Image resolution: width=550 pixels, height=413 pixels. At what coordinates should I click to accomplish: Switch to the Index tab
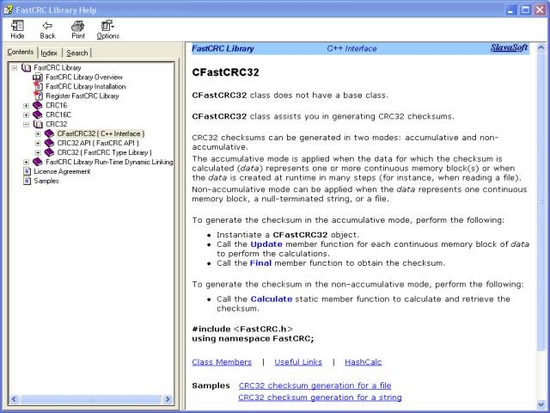click(x=49, y=53)
